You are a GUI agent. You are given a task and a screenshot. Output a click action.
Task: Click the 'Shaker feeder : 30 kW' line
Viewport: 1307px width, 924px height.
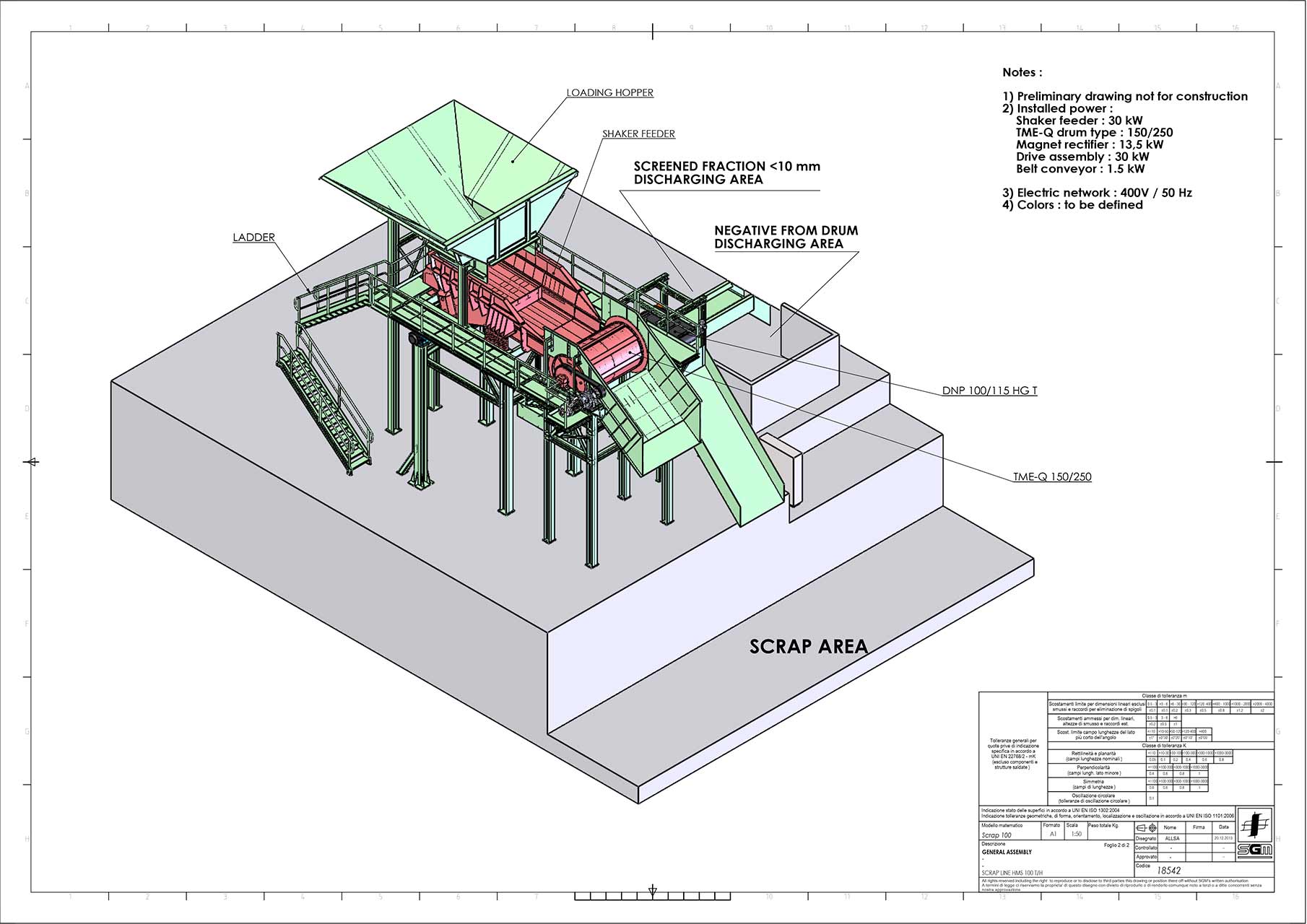point(1079,121)
